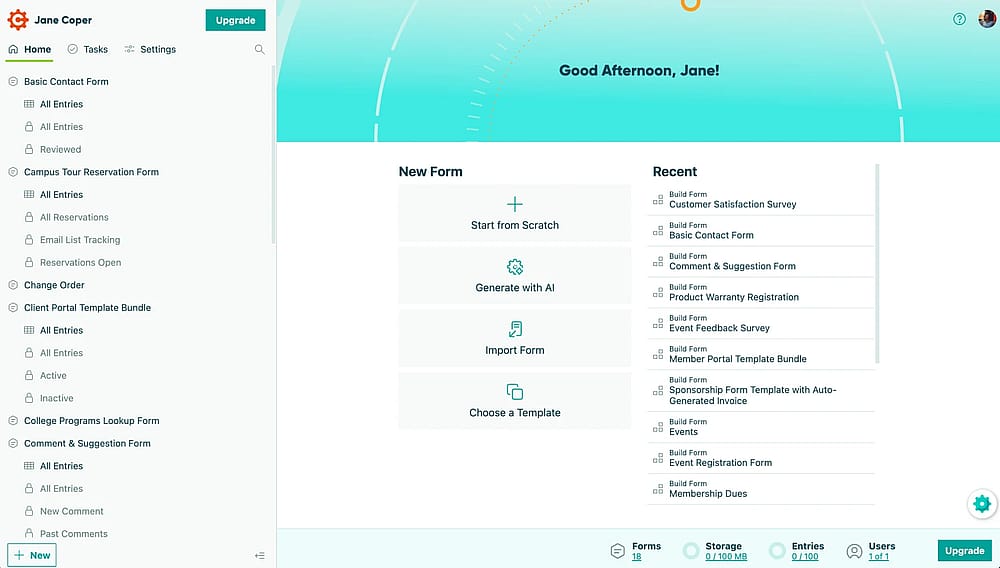
Task: Switch to the Home tab
Action: tap(29, 49)
